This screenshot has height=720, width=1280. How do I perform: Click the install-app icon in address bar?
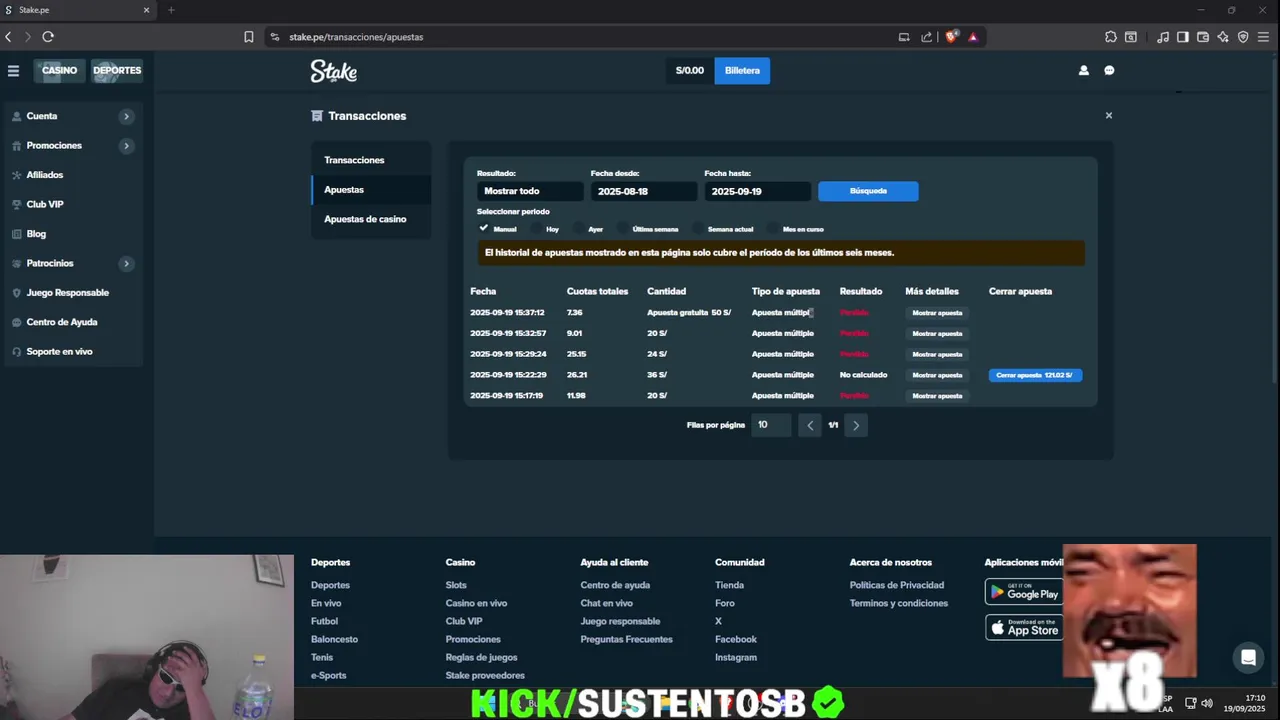904,37
